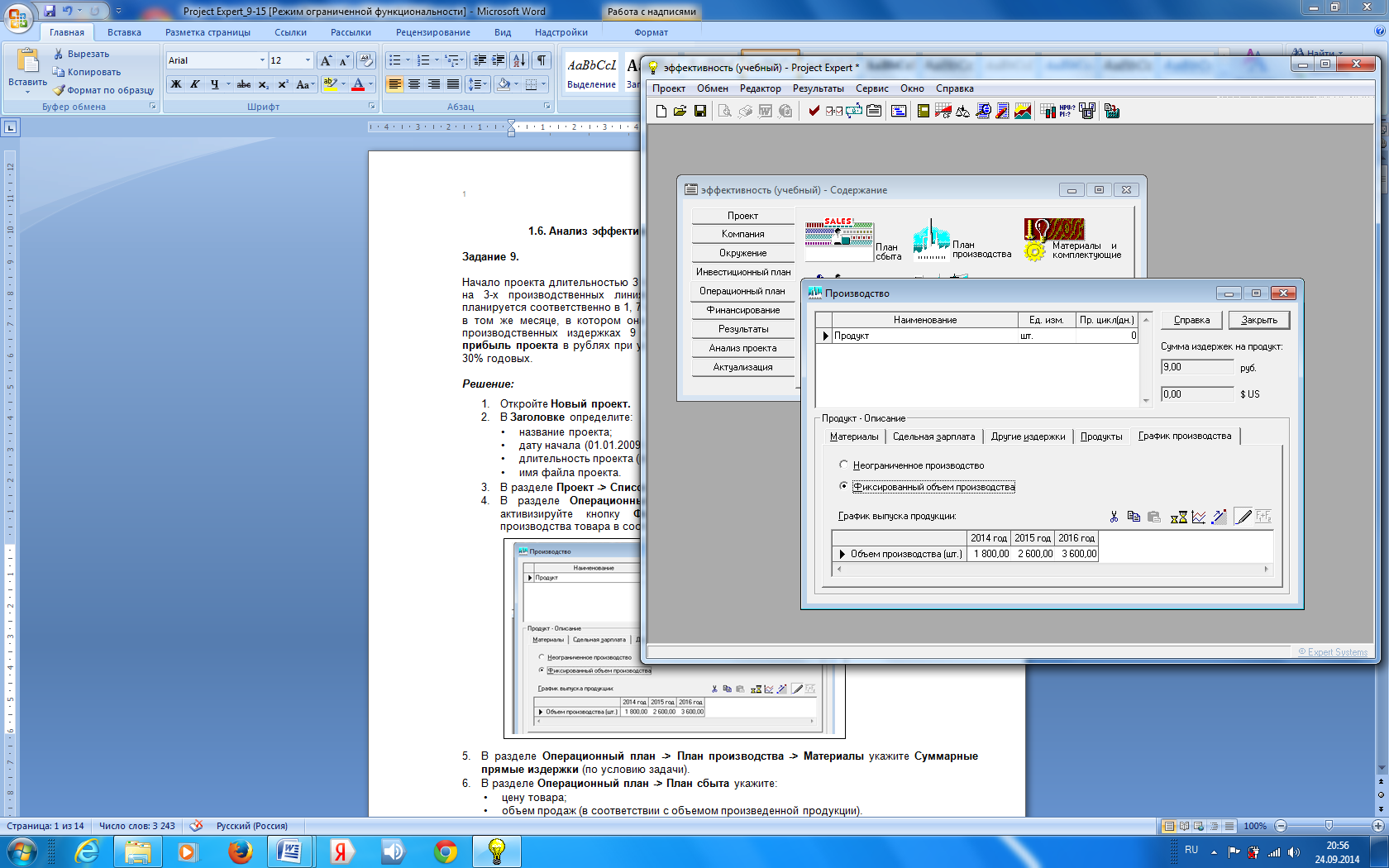Click the cost amount field in $ US
Image resolution: width=1389 pixels, height=868 pixels.
pos(1197,394)
